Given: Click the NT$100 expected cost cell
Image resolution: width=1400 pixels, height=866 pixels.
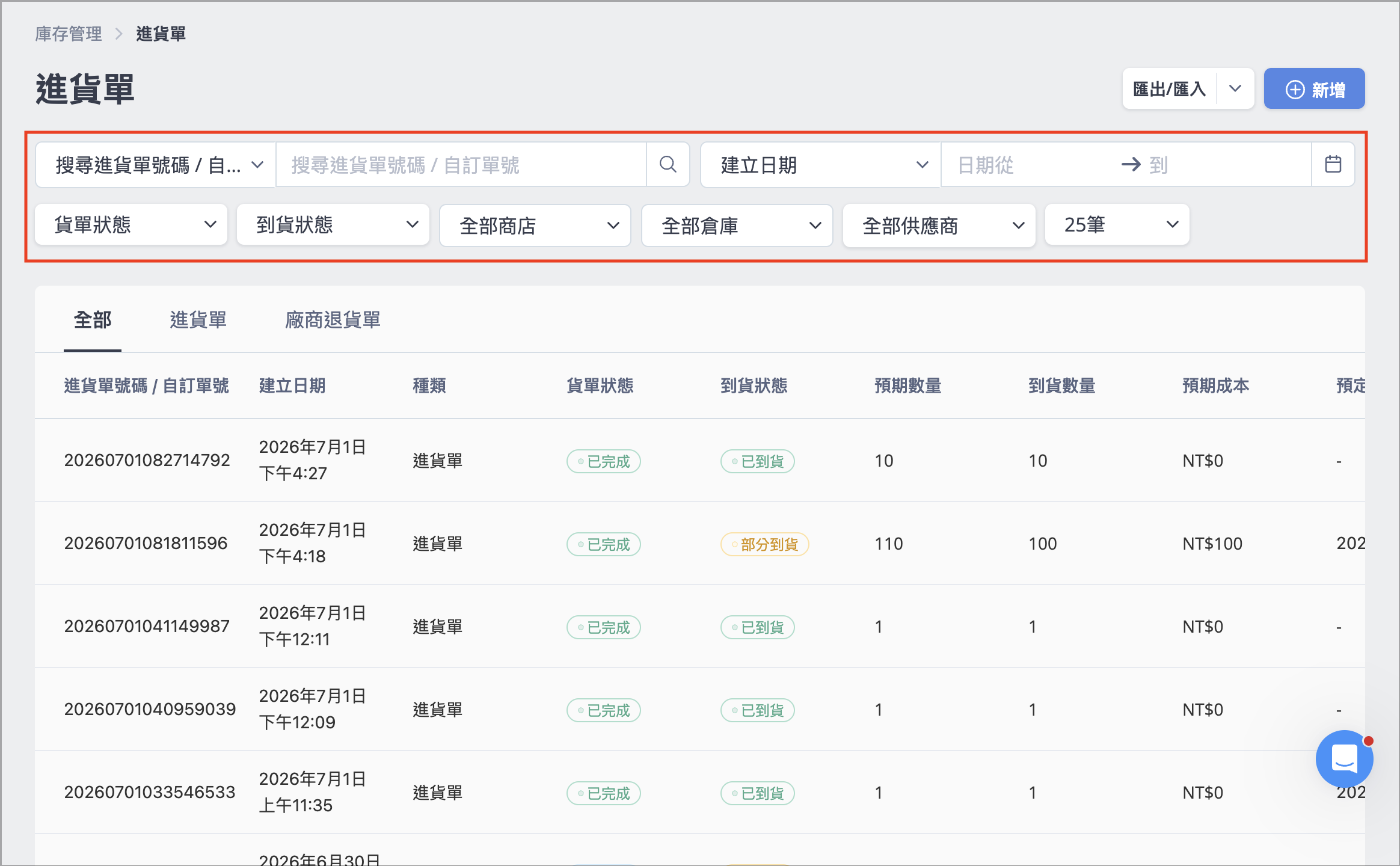Looking at the screenshot, I should [1212, 544].
